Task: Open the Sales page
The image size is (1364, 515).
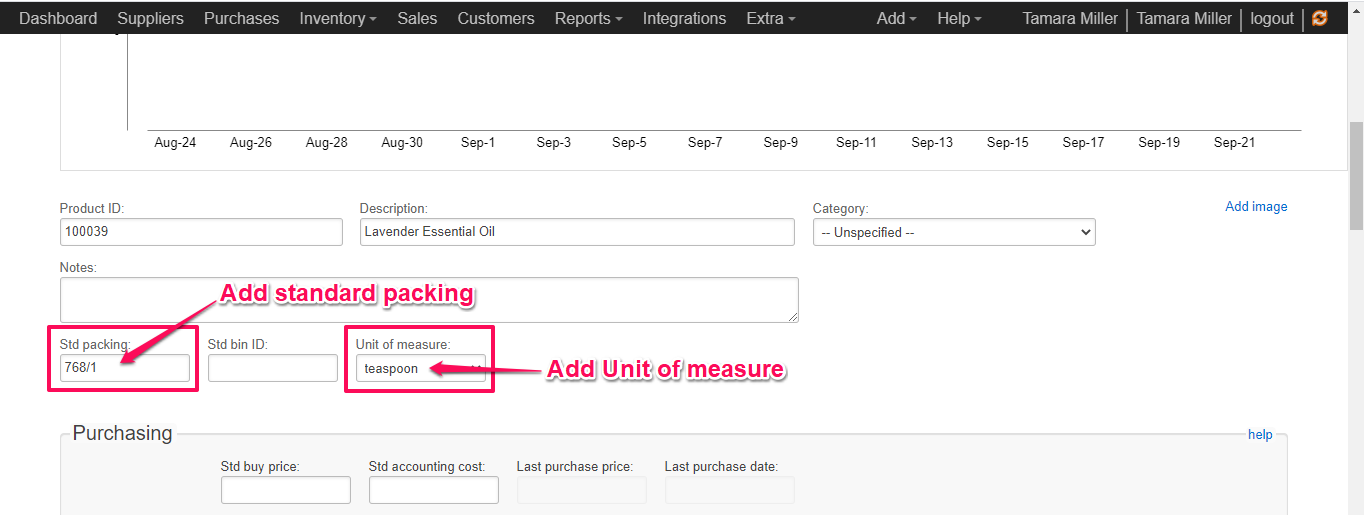Action: (417, 18)
